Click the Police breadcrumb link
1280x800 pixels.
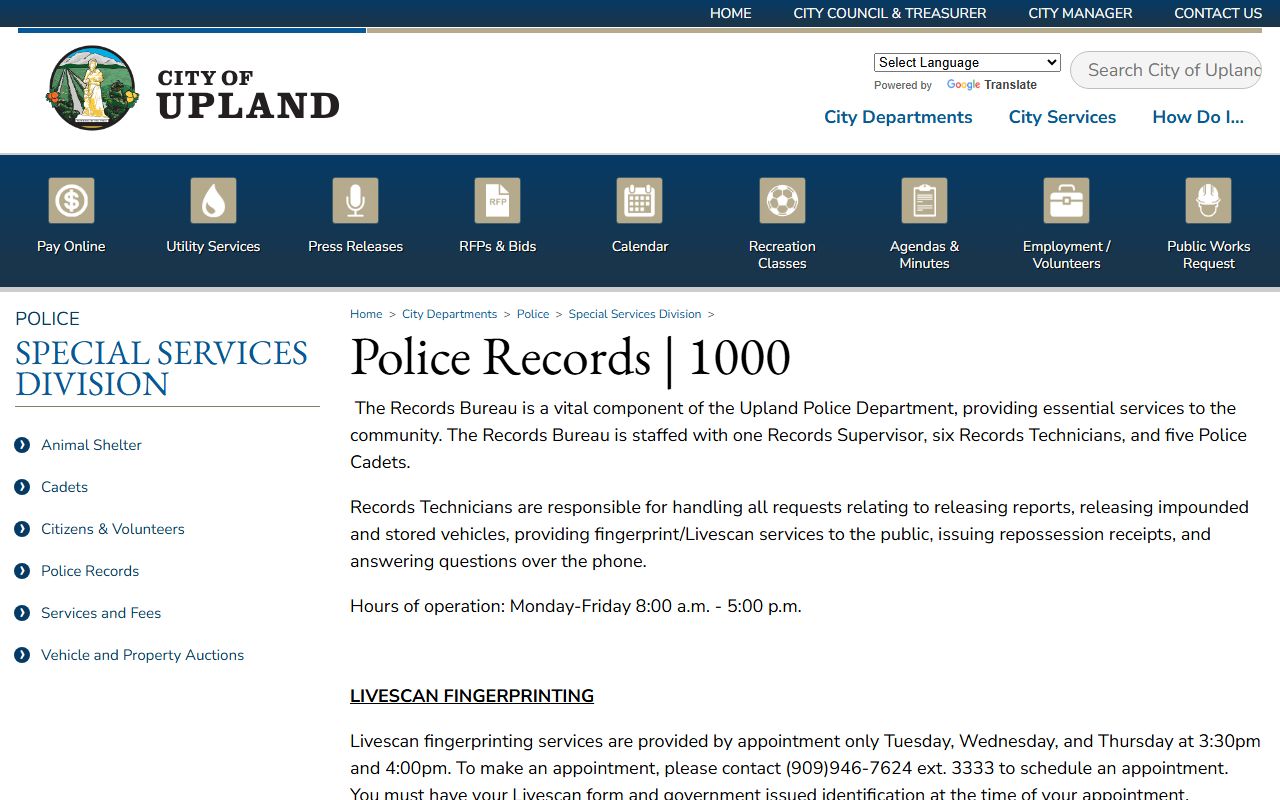coord(533,314)
